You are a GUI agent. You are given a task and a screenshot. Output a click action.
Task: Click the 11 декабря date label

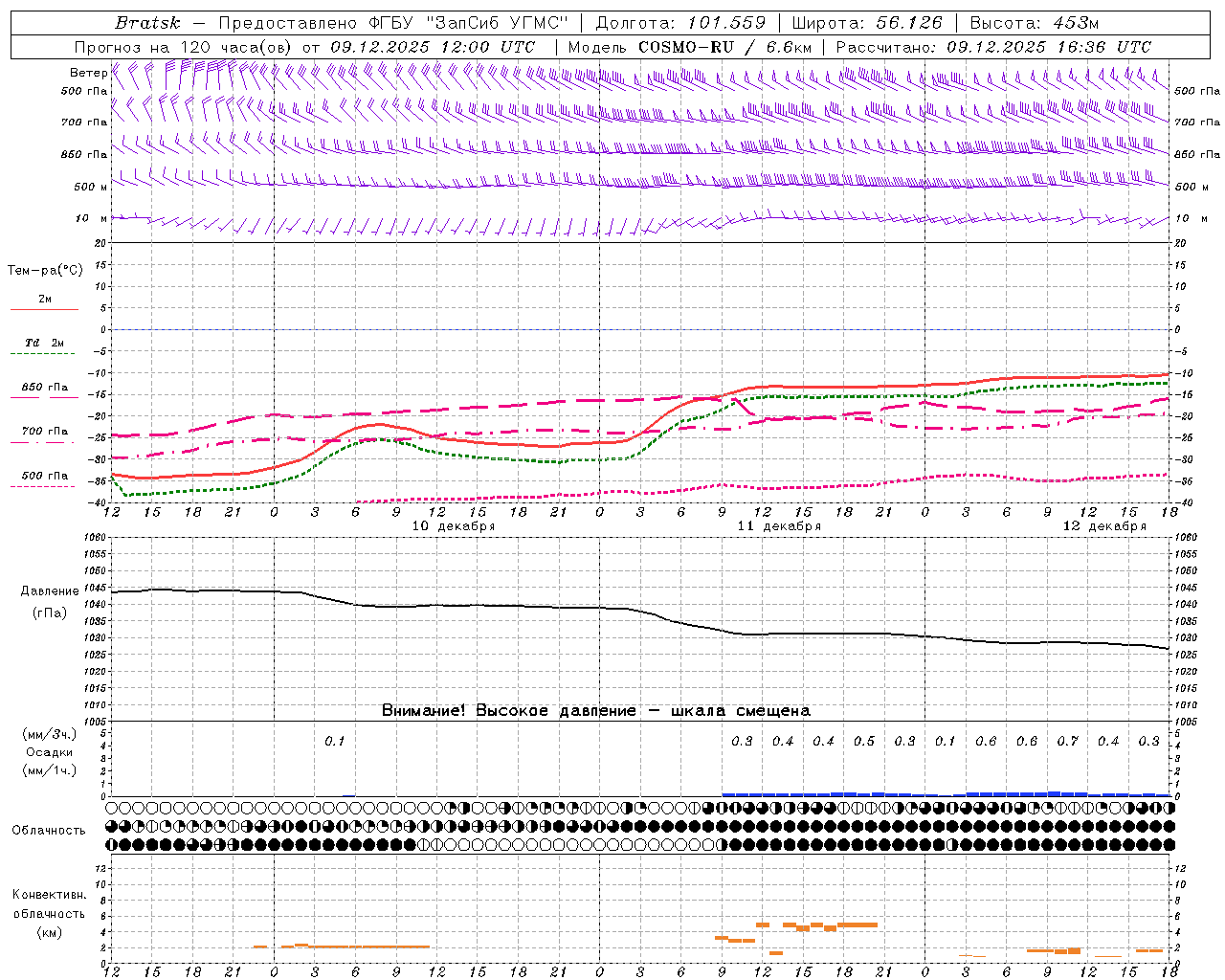pos(779,525)
